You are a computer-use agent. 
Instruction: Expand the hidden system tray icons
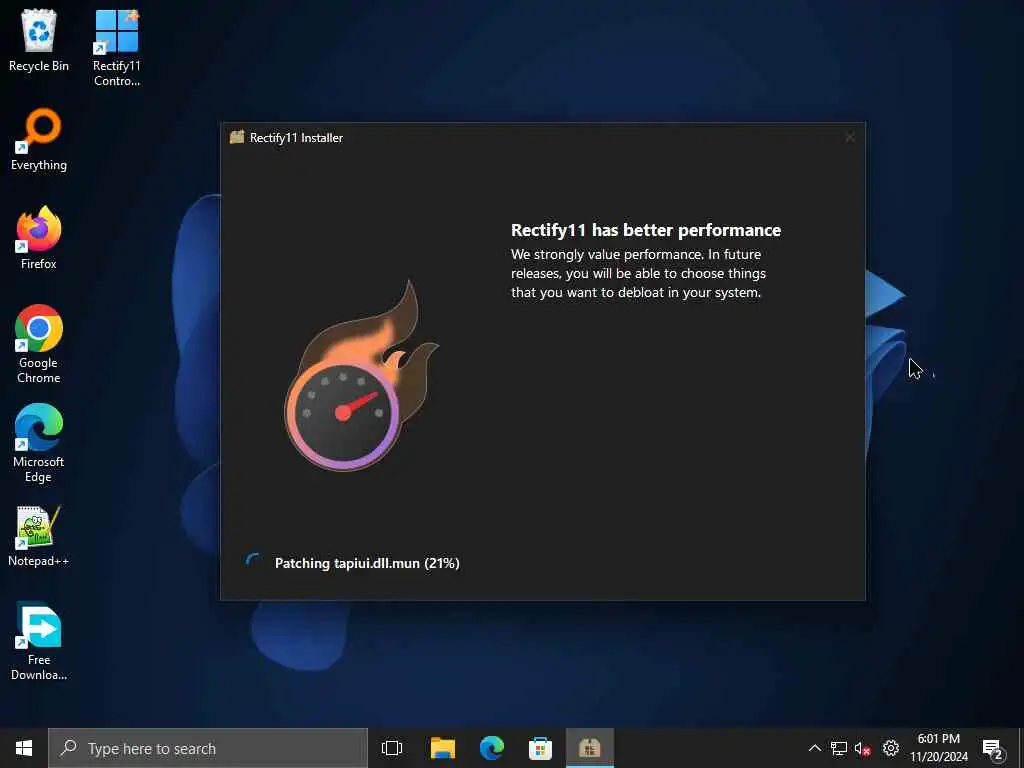(814, 748)
